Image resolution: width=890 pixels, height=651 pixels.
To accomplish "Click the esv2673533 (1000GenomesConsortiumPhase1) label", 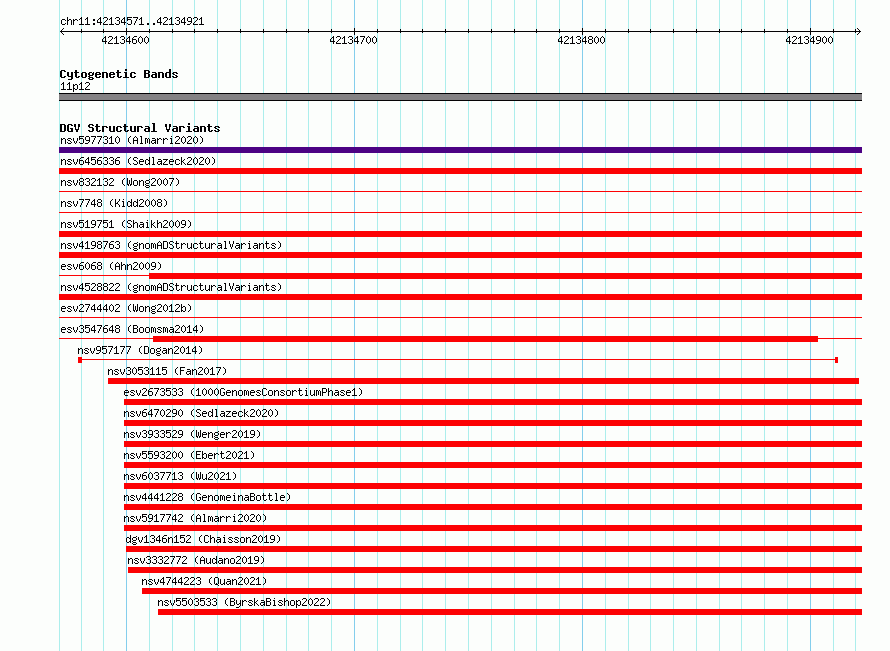I will coord(243,392).
